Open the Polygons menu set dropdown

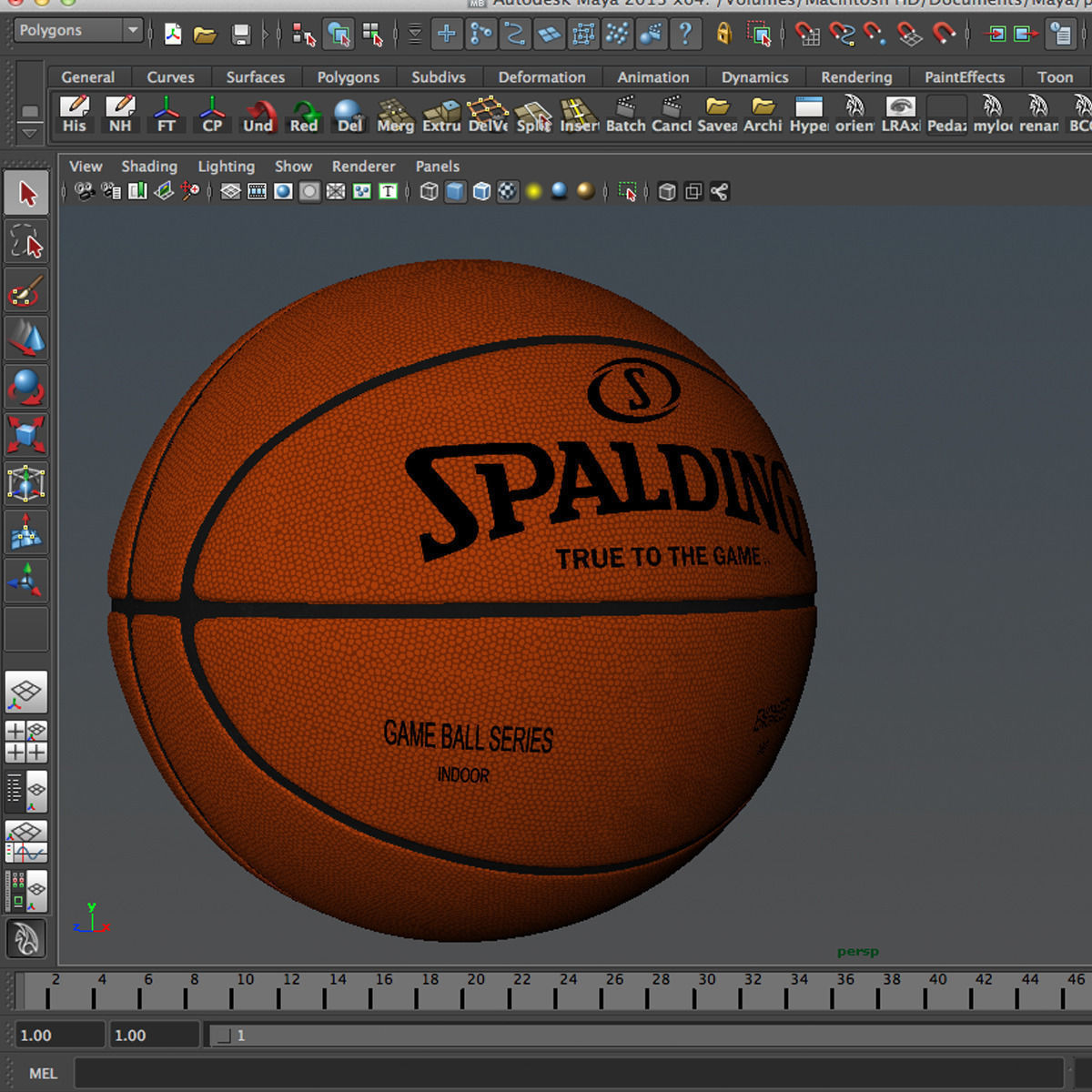coord(79,30)
